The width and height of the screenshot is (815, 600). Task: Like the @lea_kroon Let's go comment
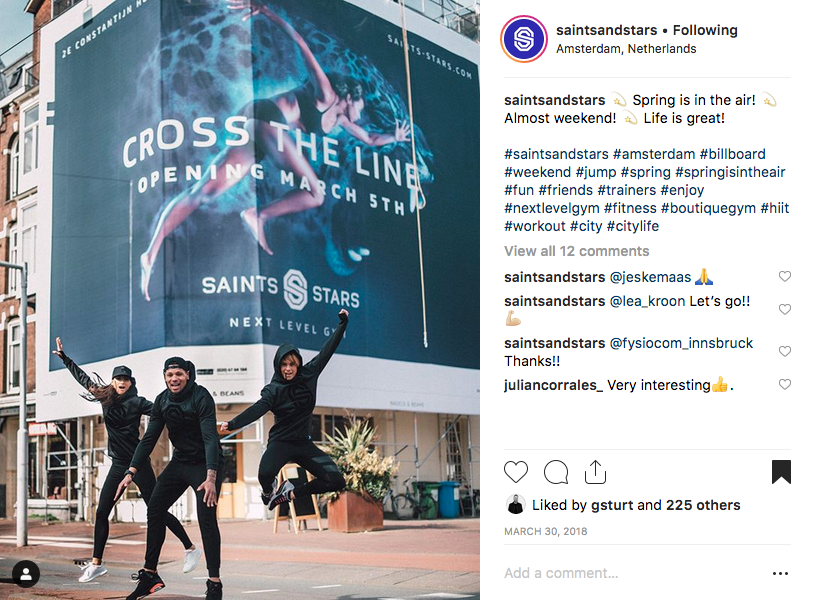click(784, 309)
